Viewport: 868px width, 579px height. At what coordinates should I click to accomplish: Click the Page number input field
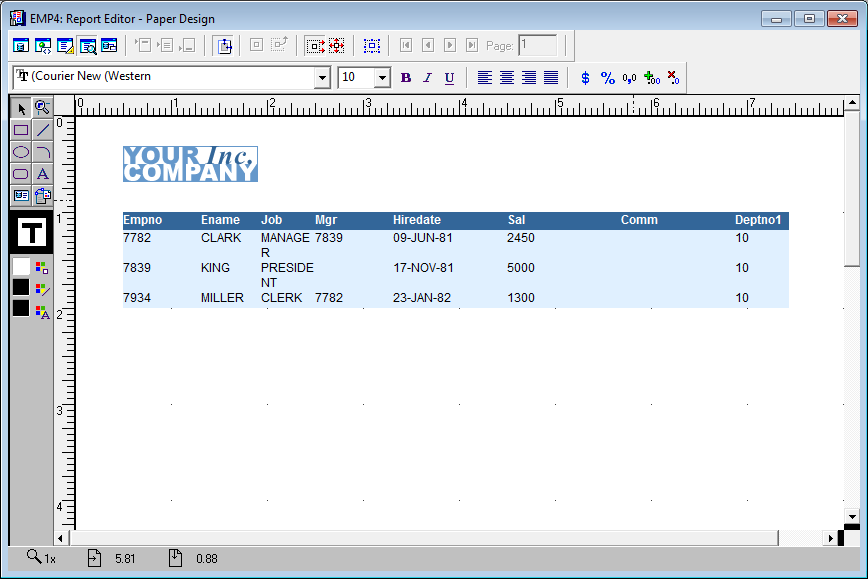tap(538, 45)
